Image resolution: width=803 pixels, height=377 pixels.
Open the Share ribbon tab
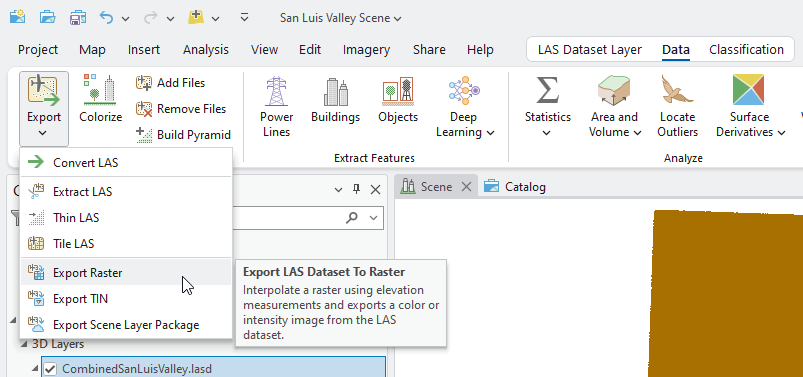[x=429, y=50]
